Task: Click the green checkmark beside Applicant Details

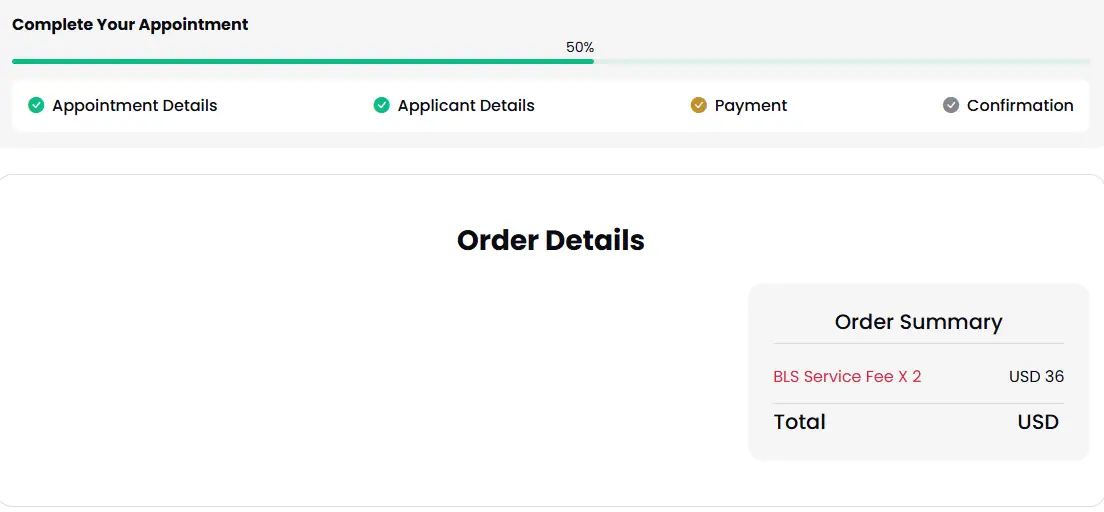Action: point(382,106)
